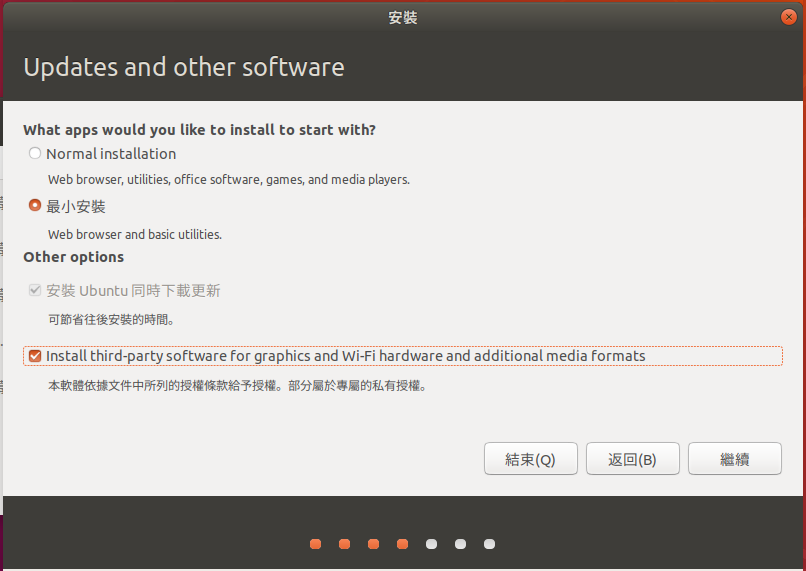Image resolution: width=806 pixels, height=571 pixels.
Task: Click the Updates and other software heading
Action: (184, 67)
